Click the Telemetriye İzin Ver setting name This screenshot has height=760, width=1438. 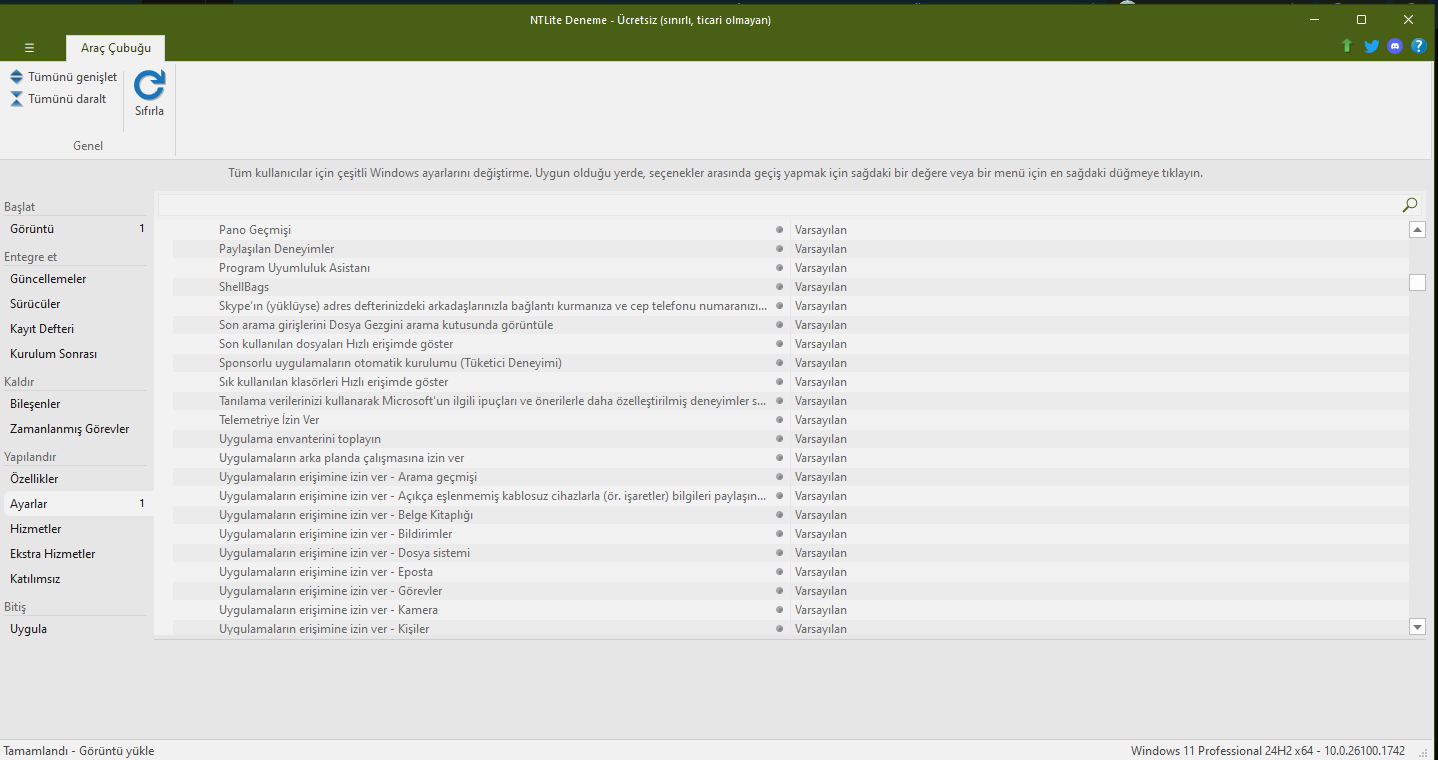(269, 420)
